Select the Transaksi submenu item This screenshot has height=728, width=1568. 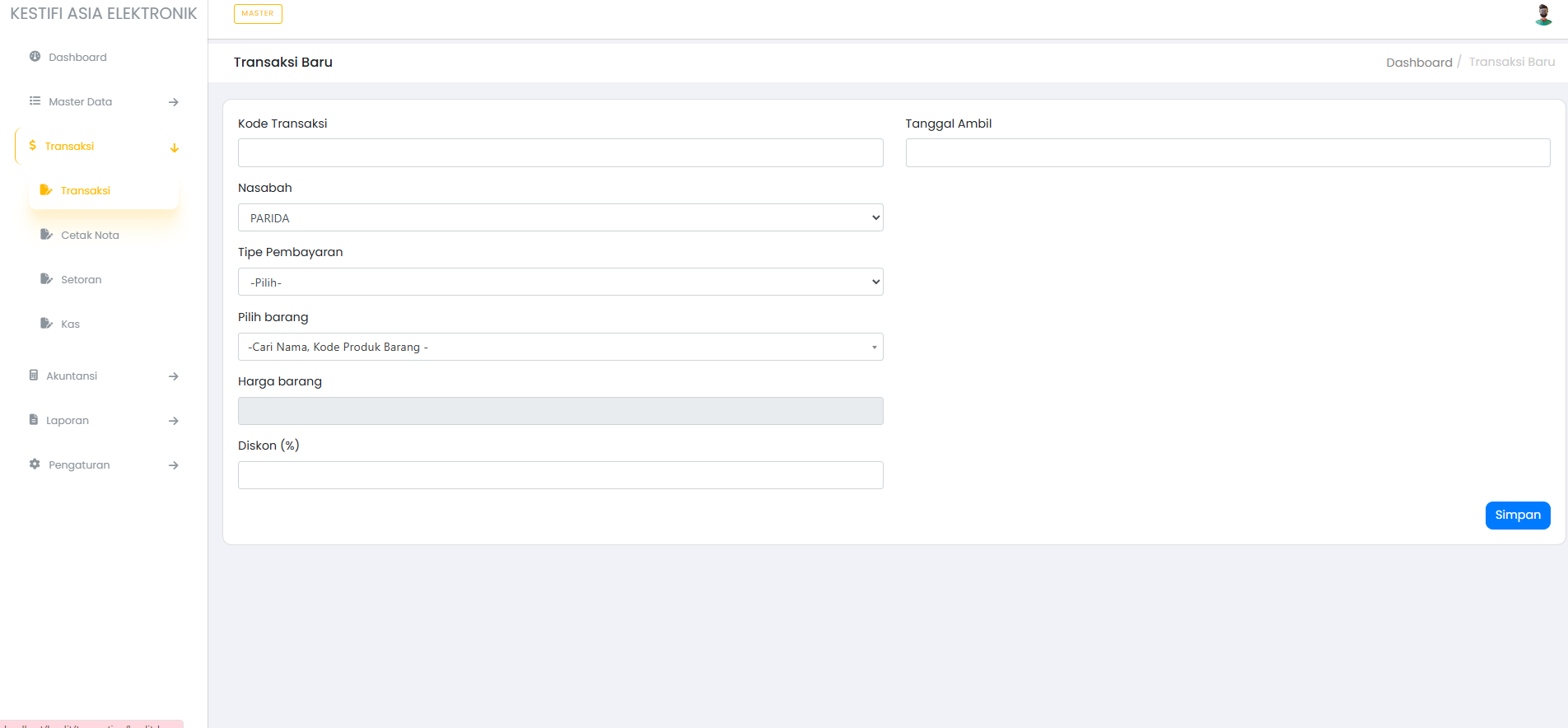[86, 190]
